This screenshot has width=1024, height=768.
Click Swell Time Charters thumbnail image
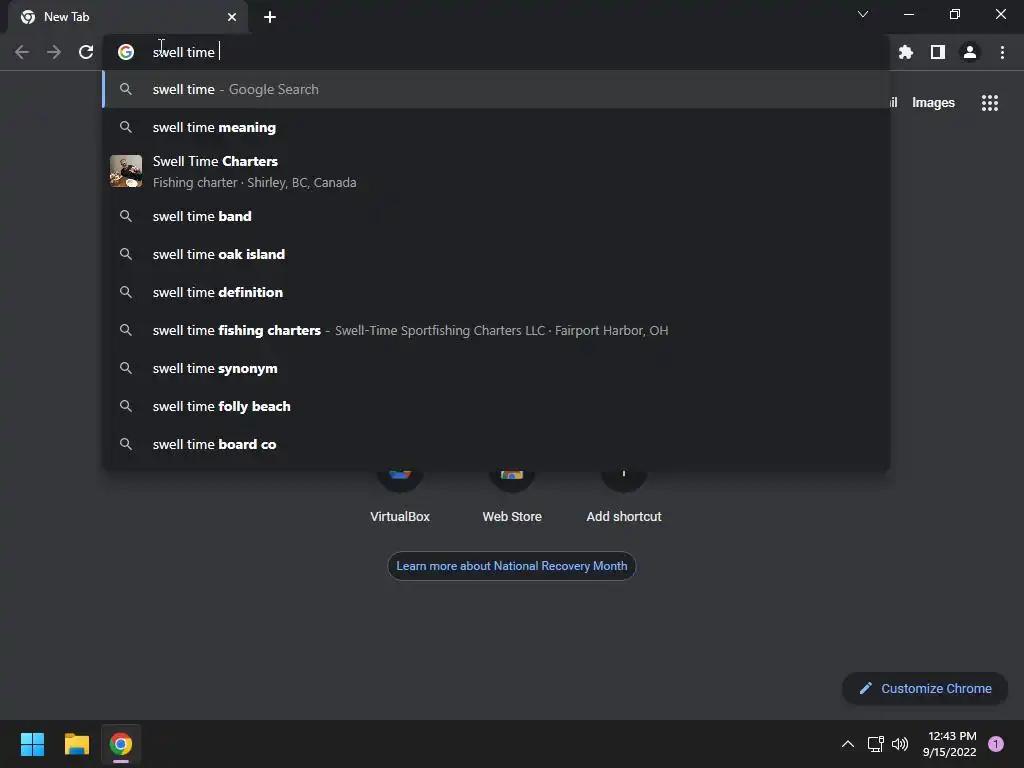point(126,171)
